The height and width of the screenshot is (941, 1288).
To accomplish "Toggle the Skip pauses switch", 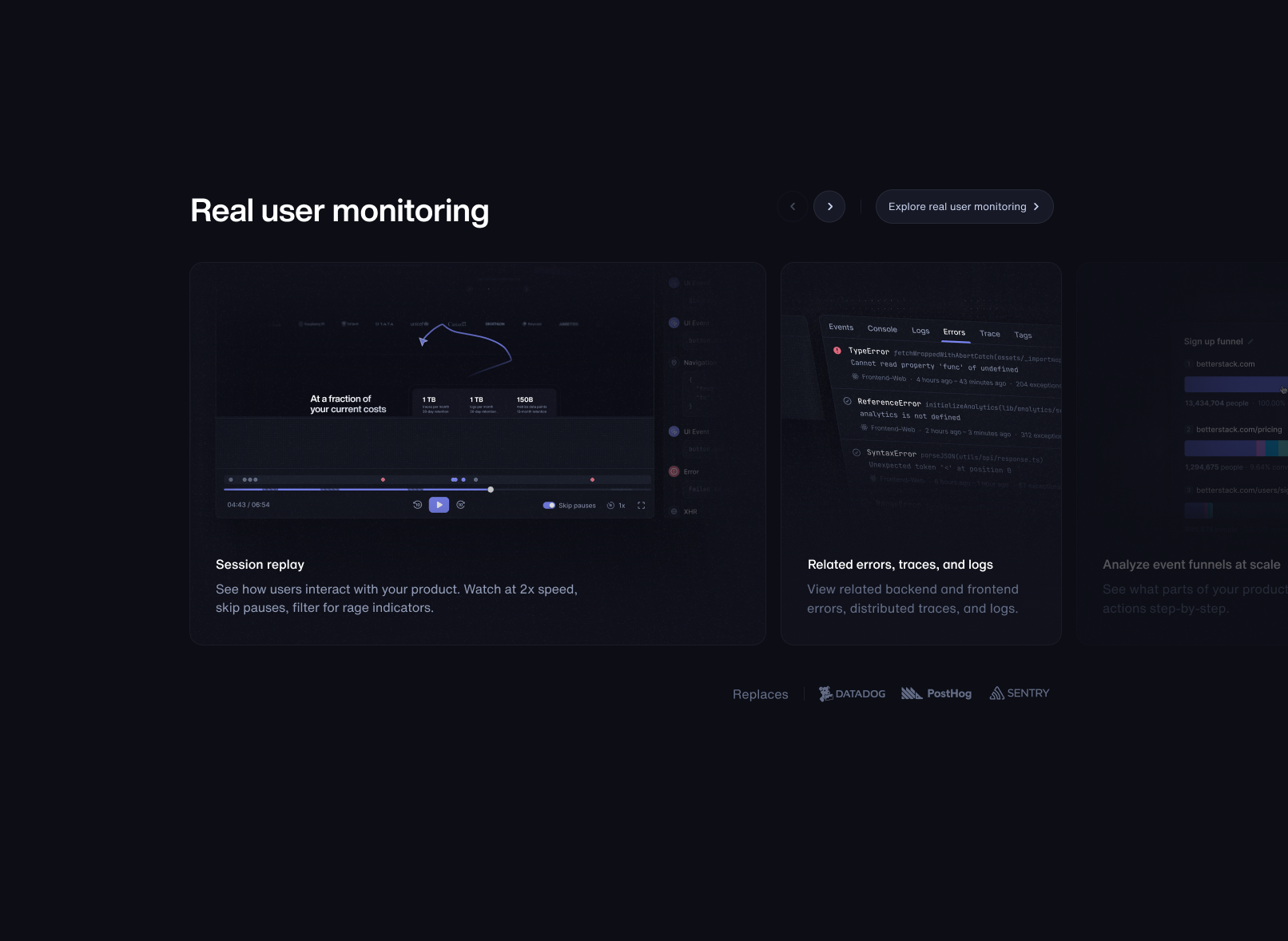I will point(549,506).
